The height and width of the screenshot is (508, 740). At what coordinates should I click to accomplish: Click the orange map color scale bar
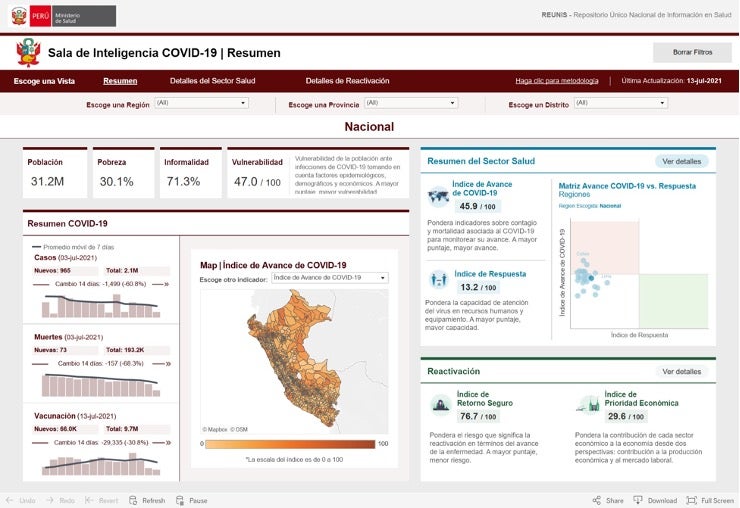click(290, 444)
